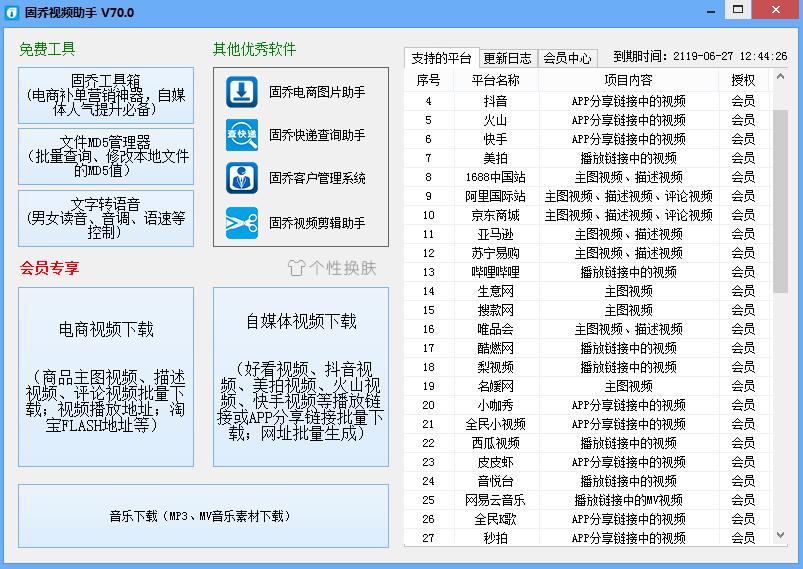Select the 抖音 platform row

(x=587, y=101)
